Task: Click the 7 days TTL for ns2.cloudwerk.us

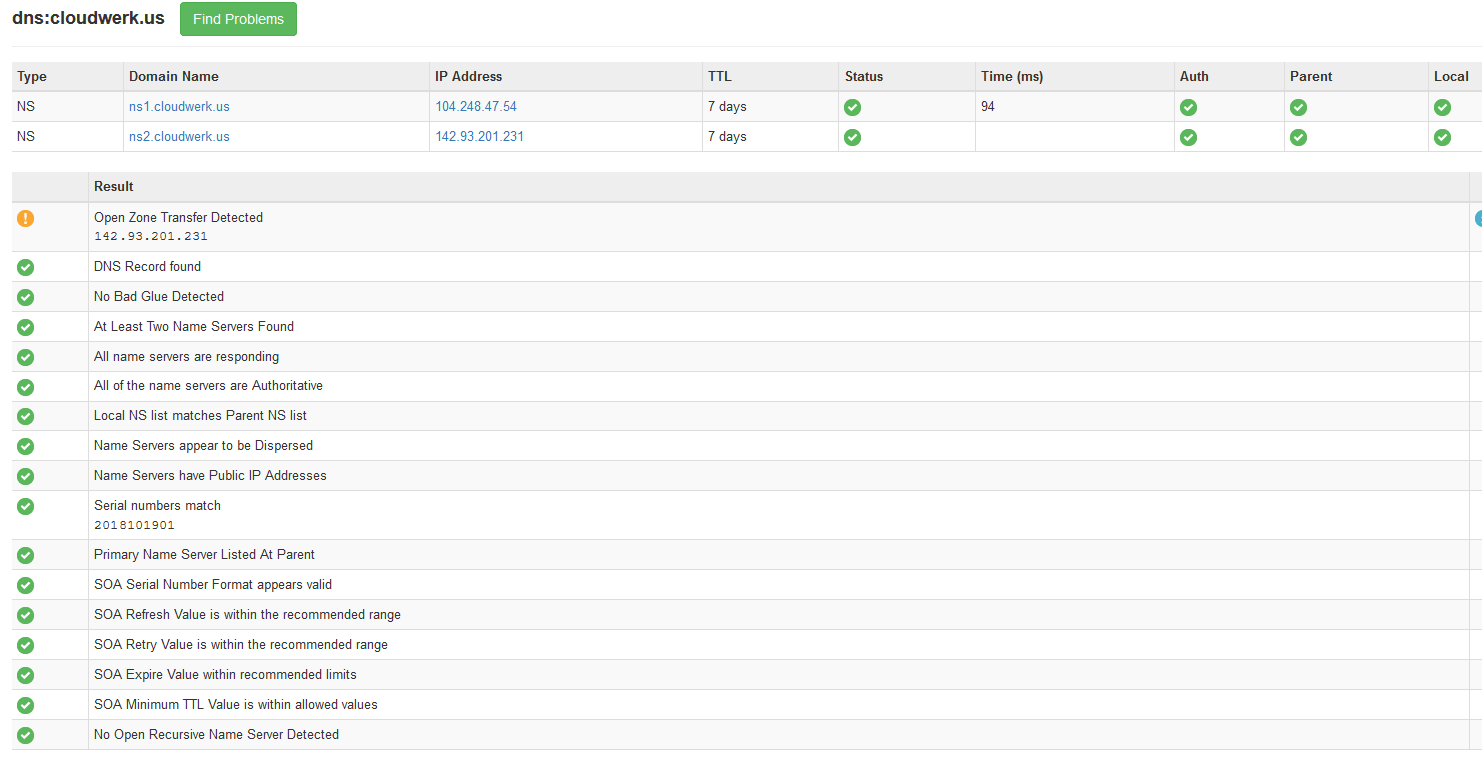Action: (727, 136)
